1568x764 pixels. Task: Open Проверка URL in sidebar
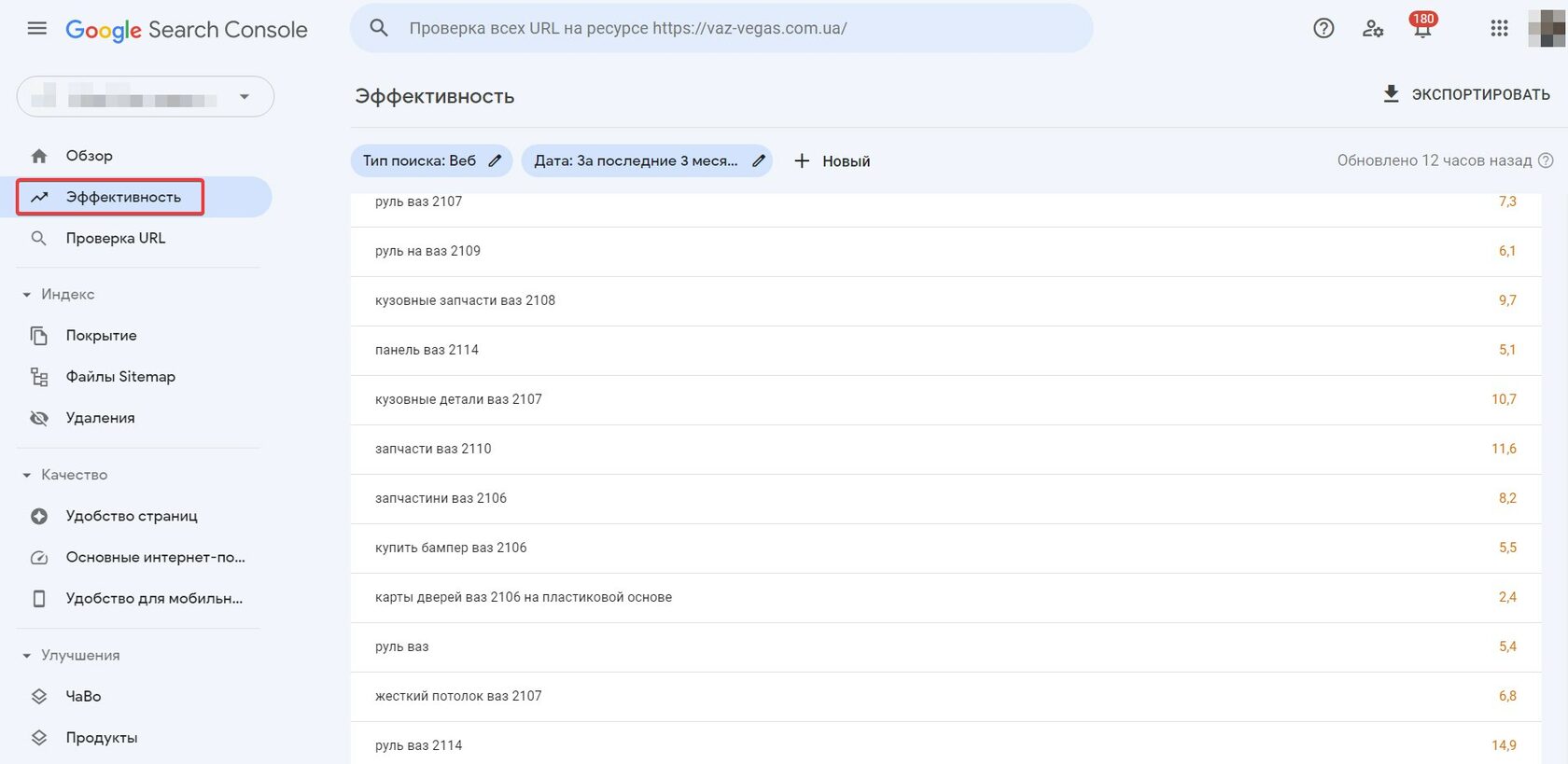(116, 238)
